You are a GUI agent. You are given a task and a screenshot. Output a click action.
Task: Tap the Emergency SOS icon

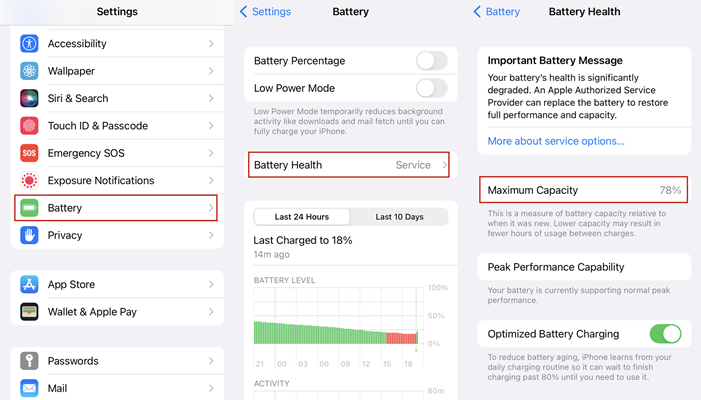pyautogui.click(x=29, y=153)
